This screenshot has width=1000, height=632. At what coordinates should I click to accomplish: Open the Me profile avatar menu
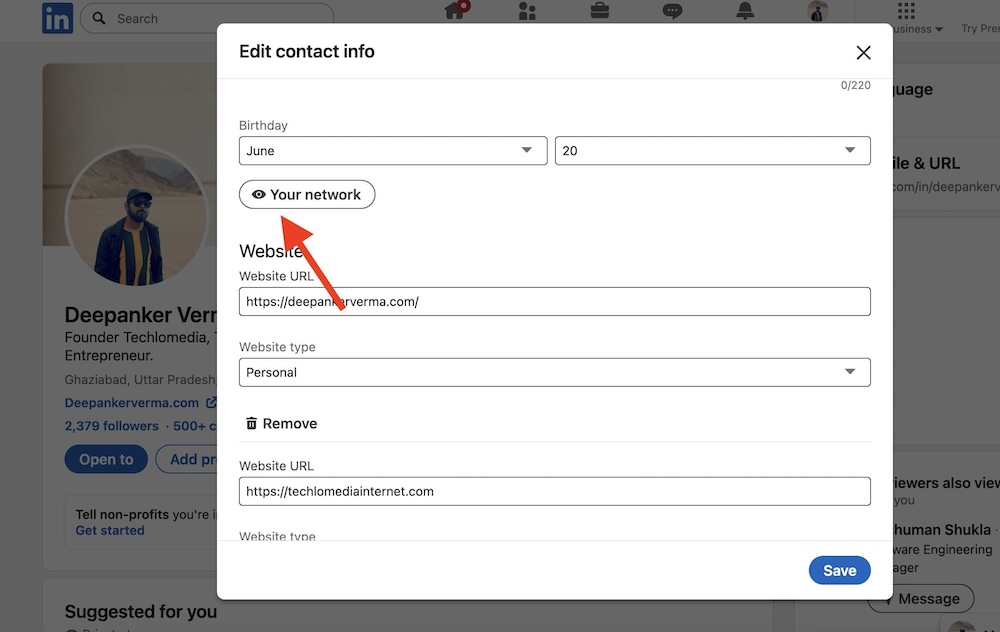click(818, 11)
